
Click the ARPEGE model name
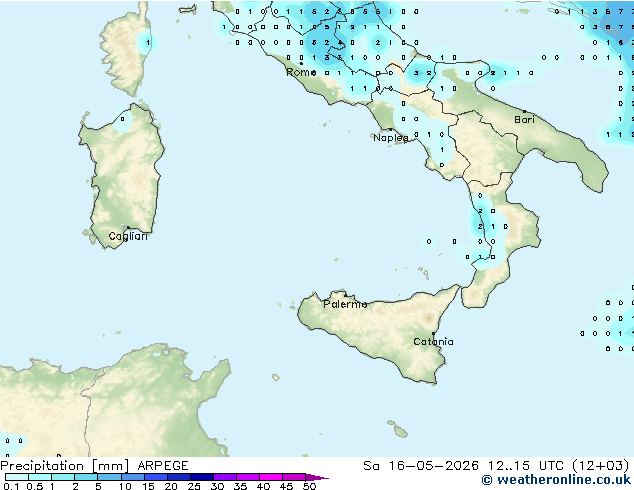163,466
